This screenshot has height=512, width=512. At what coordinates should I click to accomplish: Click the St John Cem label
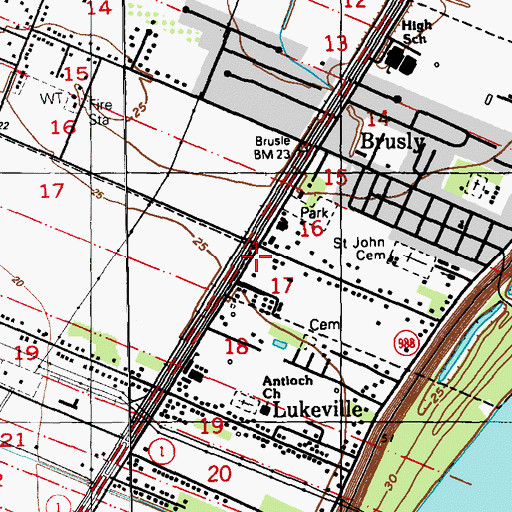tap(360, 249)
